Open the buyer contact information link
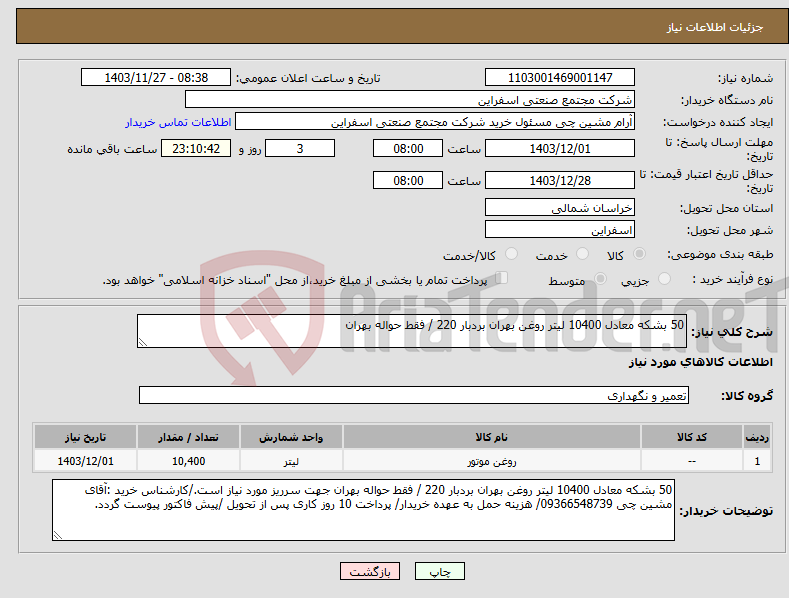 pyautogui.click(x=178, y=122)
